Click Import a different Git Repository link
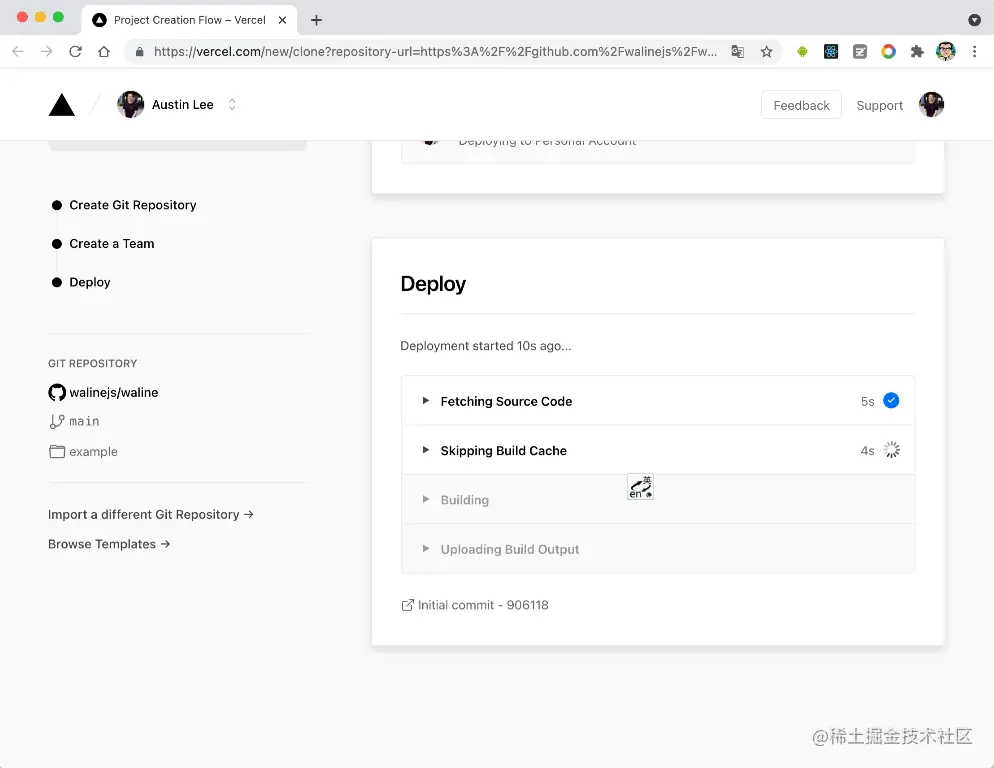 tap(151, 514)
